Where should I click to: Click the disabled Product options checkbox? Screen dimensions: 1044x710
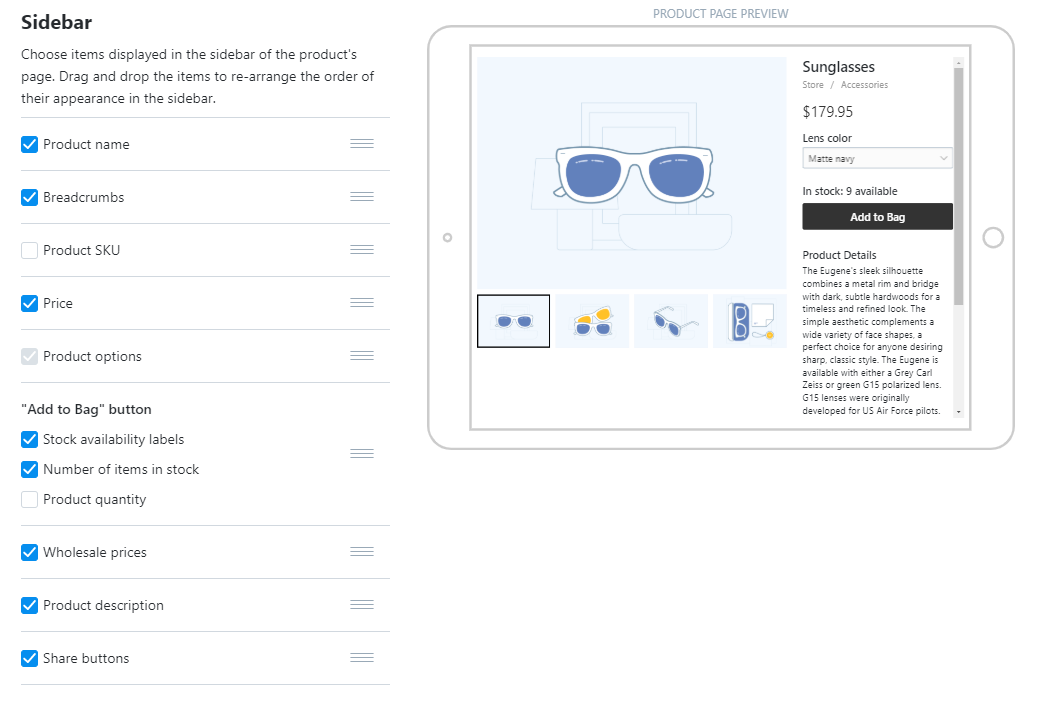point(29,356)
